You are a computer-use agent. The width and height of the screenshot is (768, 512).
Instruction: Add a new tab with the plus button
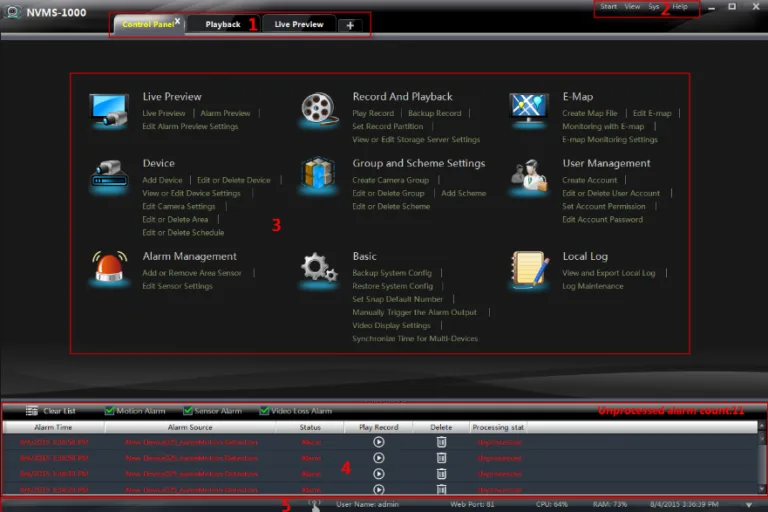[350, 25]
